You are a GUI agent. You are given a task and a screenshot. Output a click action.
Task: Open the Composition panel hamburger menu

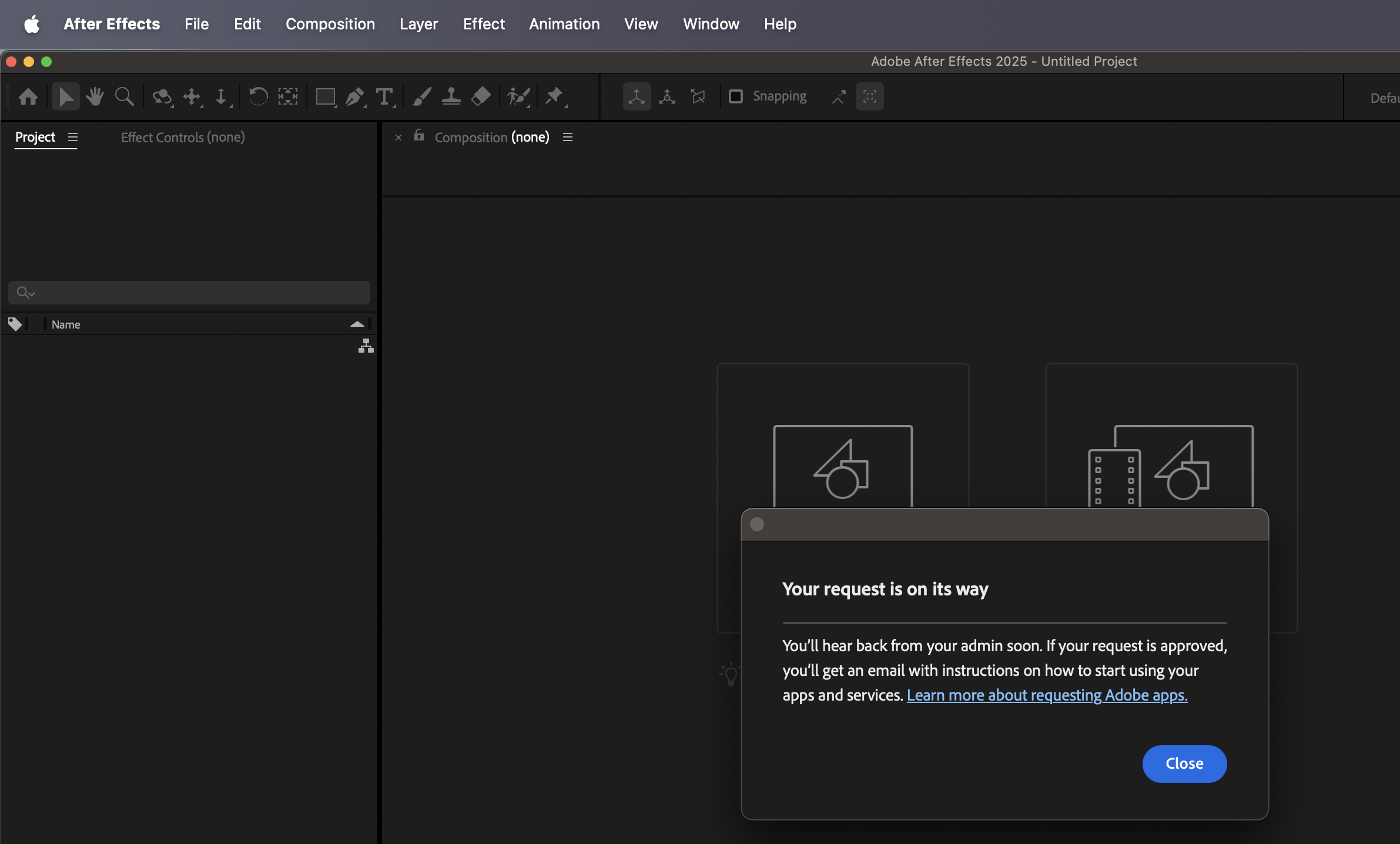tap(568, 137)
